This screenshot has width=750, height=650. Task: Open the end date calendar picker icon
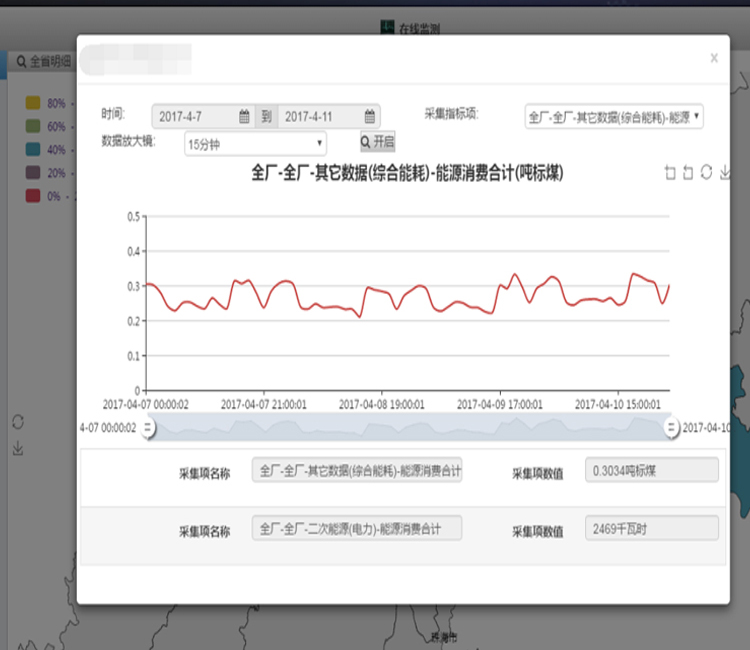[370, 116]
